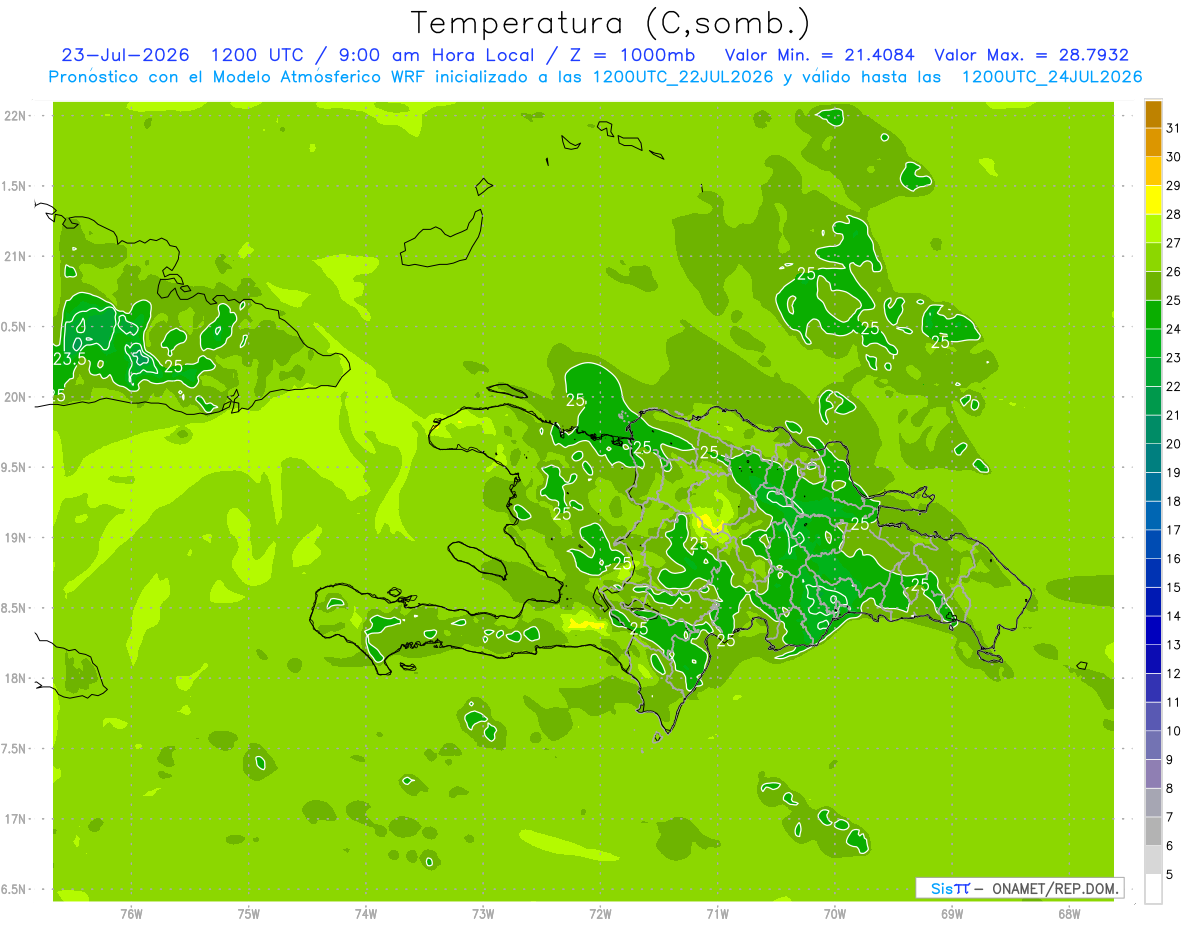1200x927 pixels.
Task: Click the "73W" longitude axis label
Action: [x=483, y=913]
